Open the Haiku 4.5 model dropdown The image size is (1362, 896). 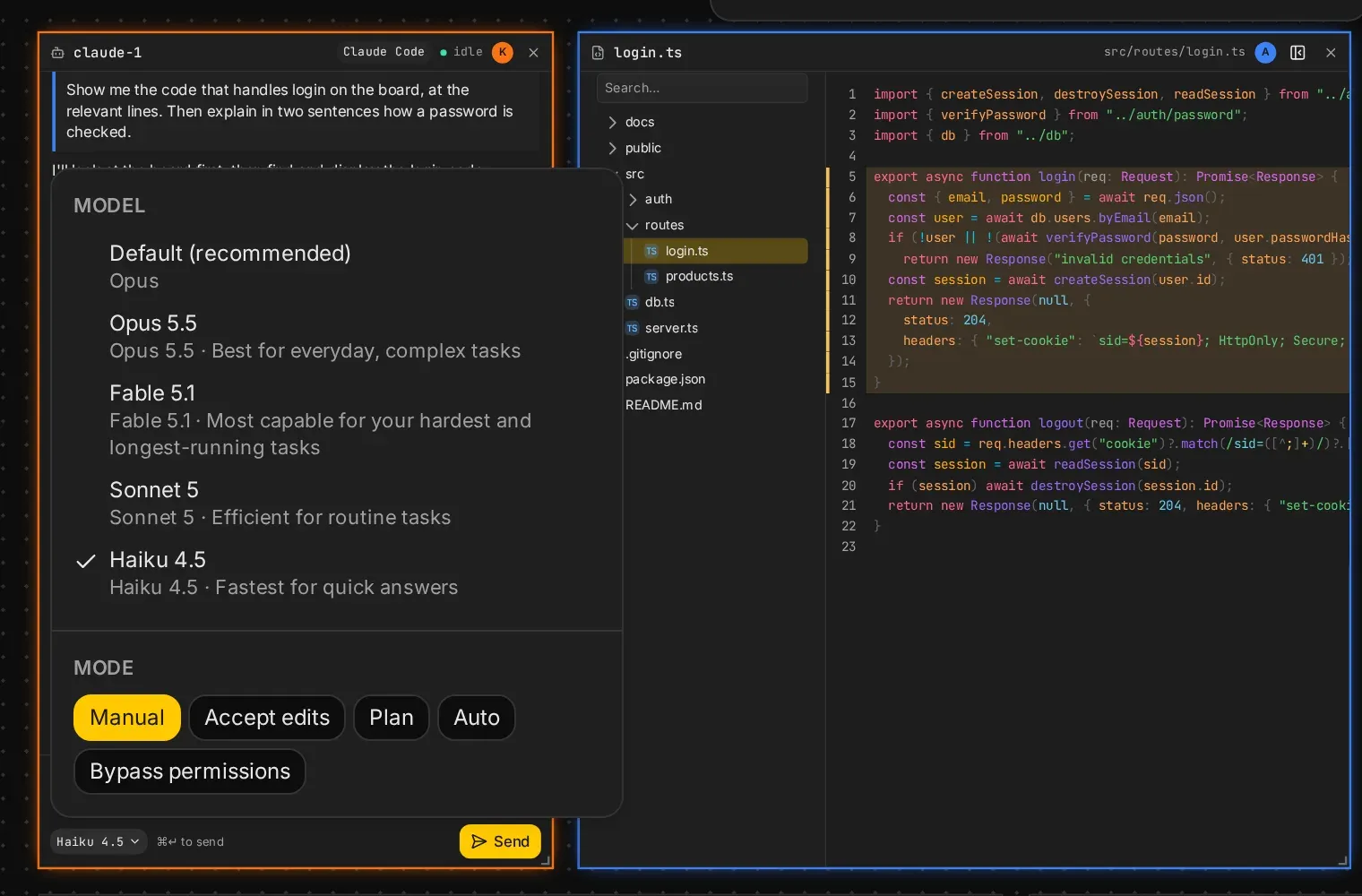click(99, 842)
